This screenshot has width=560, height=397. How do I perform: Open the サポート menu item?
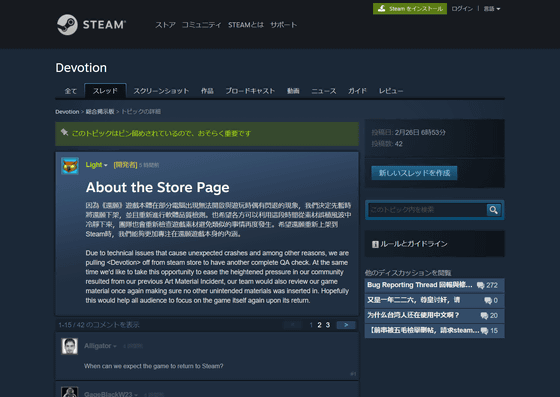tap(284, 25)
